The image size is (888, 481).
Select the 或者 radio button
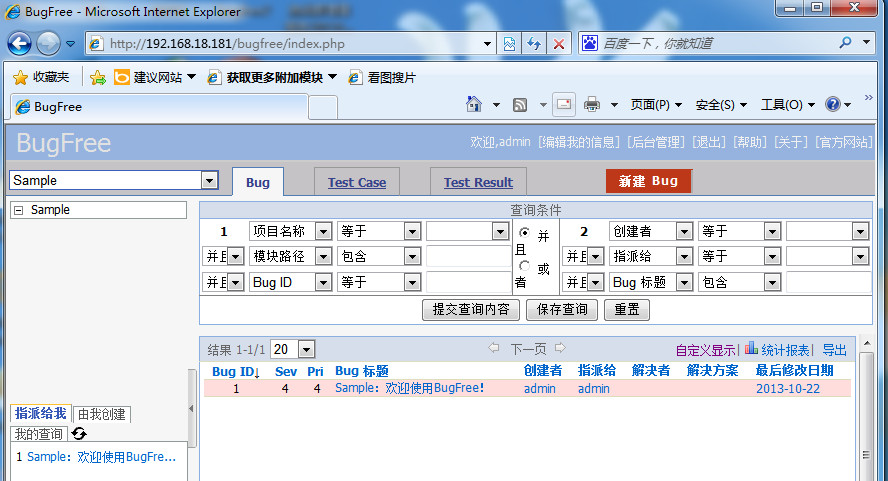pyautogui.click(x=524, y=266)
